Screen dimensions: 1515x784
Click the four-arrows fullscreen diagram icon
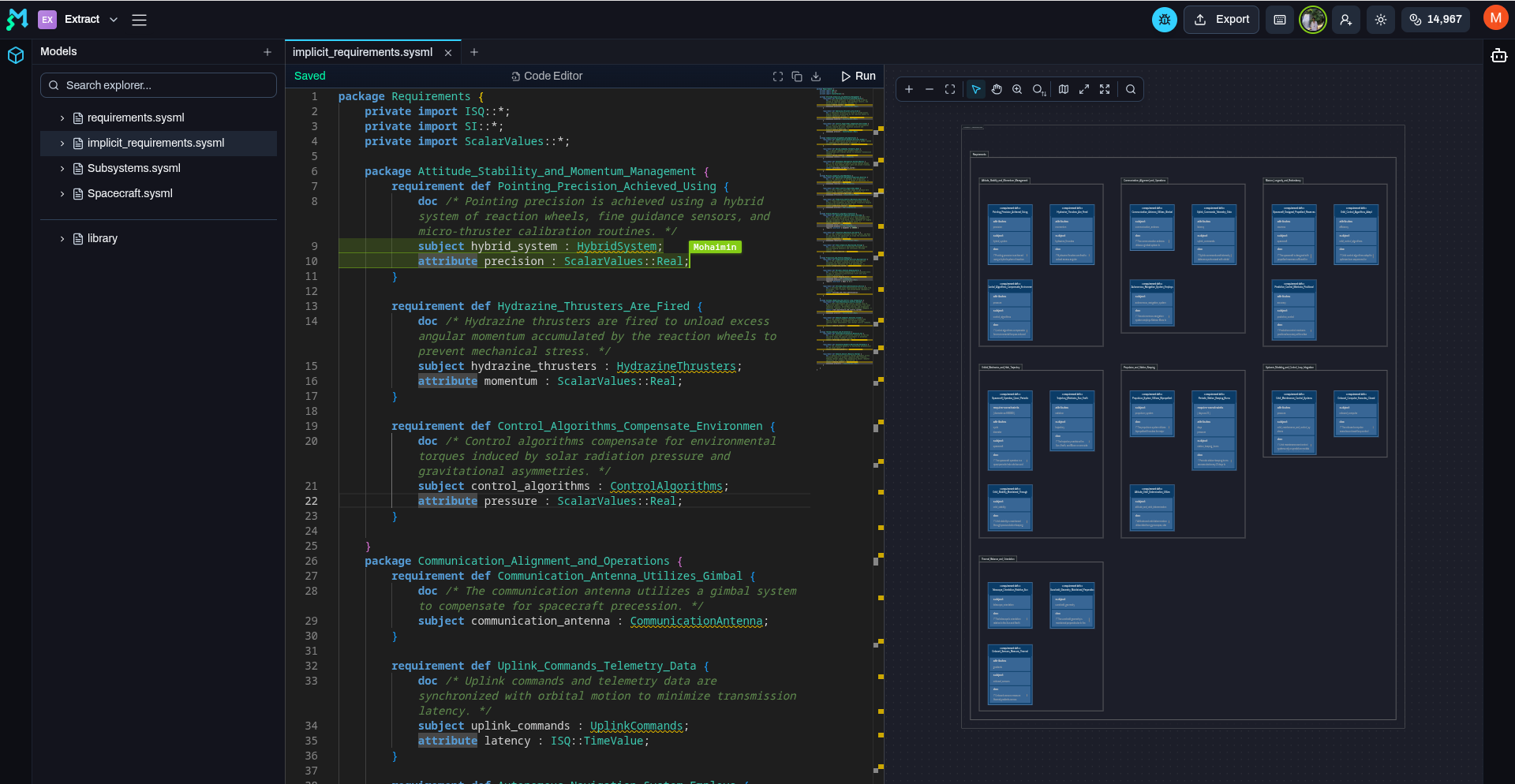1105,89
